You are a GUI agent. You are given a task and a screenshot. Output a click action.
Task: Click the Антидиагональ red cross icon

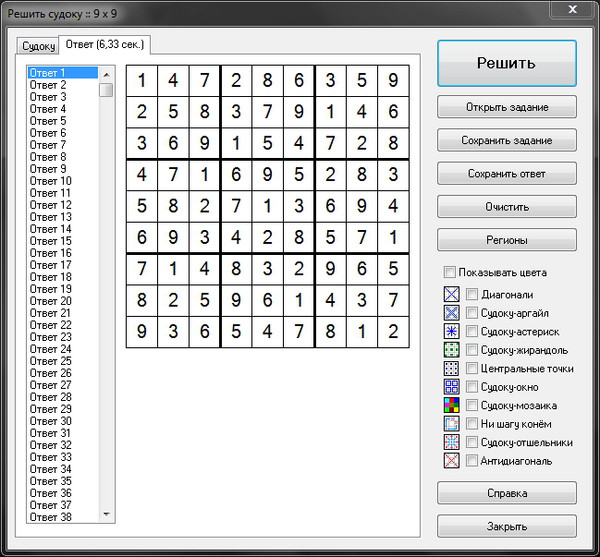pos(452,461)
